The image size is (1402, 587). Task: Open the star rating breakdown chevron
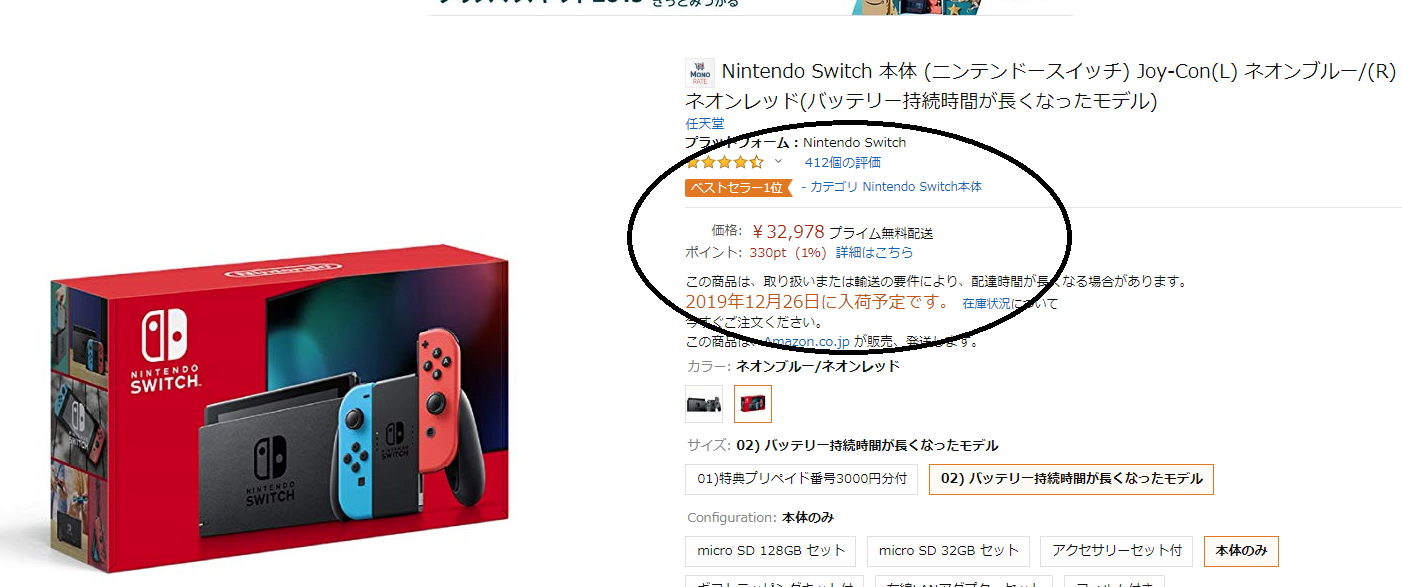point(778,162)
